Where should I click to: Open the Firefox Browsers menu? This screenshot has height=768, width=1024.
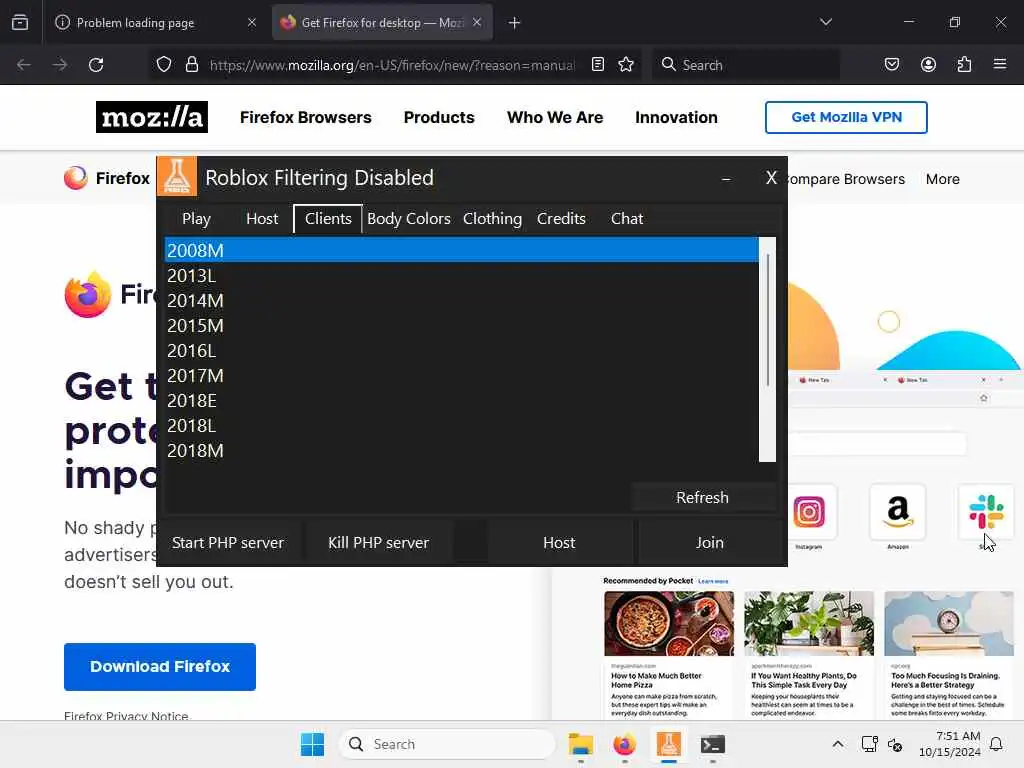coord(306,118)
